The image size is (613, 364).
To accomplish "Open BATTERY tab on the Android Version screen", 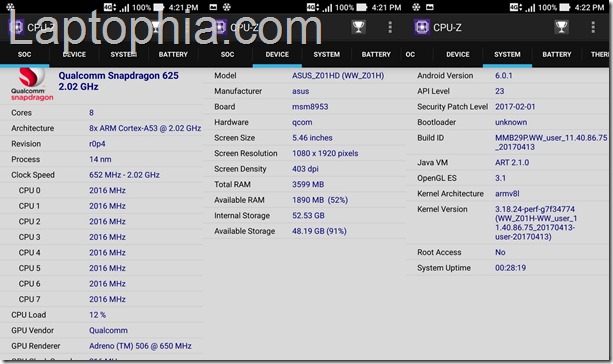I will click(557, 54).
